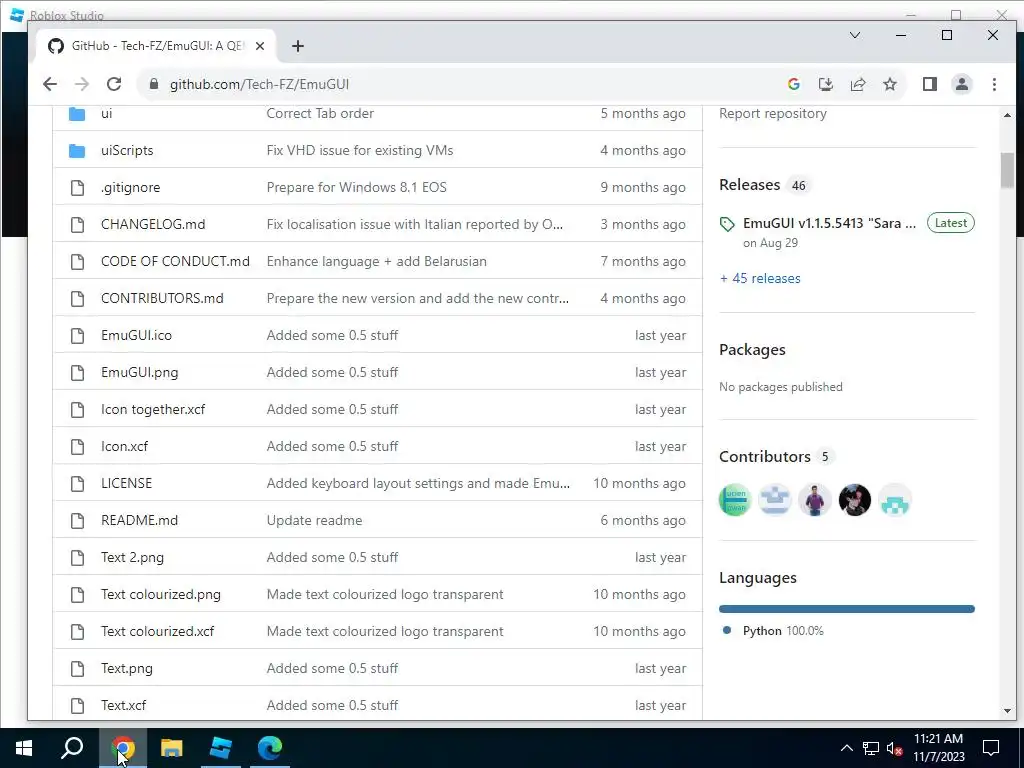This screenshot has height=768, width=1024.
Task: Open commit 'Enhance language + add Belarusian'
Action: [376, 261]
